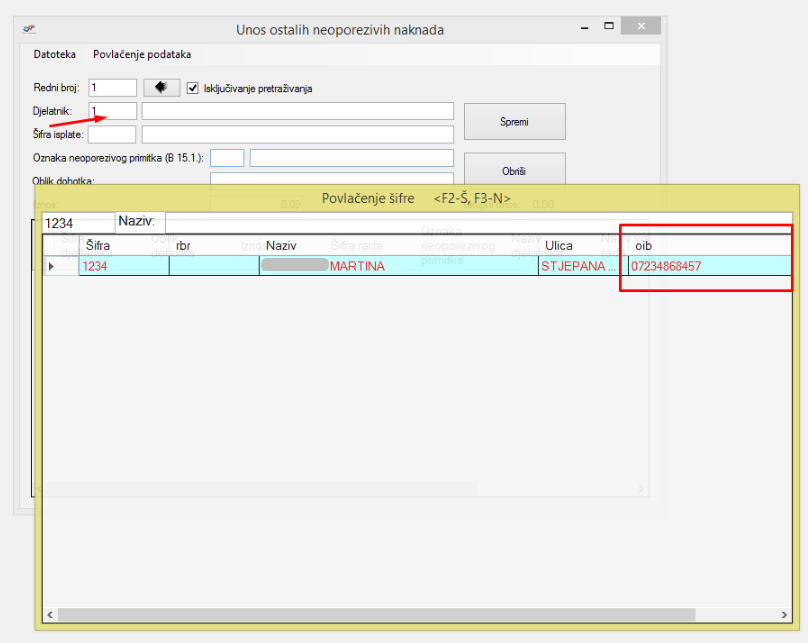The height and width of the screenshot is (643, 808).
Task: Click the Šifra column header
Action: 122,245
